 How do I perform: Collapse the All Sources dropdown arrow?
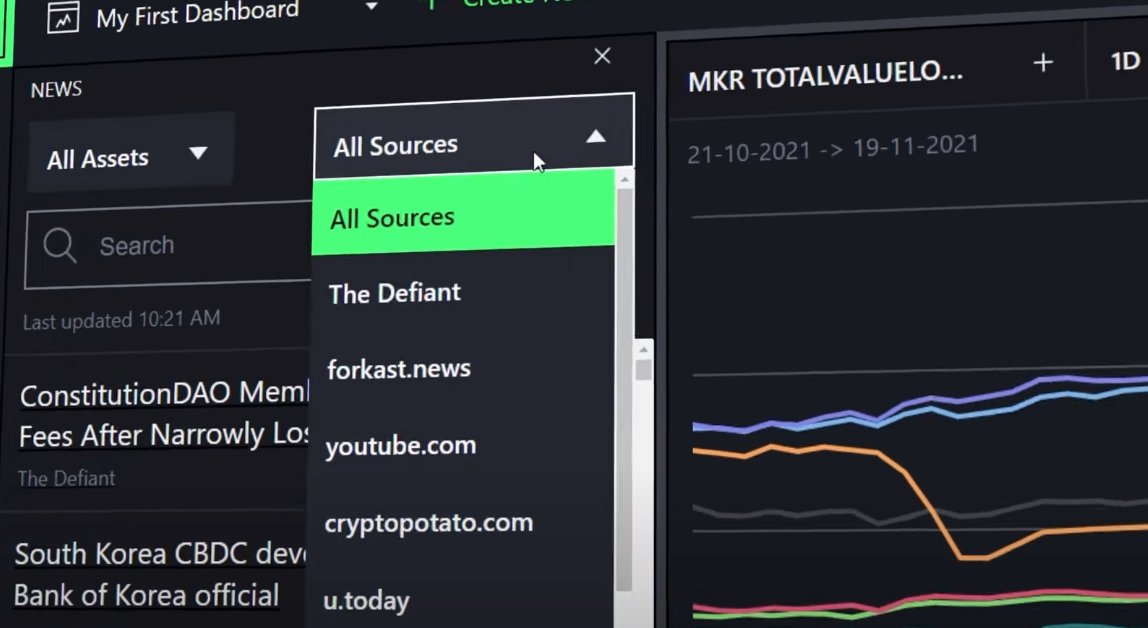(x=596, y=136)
